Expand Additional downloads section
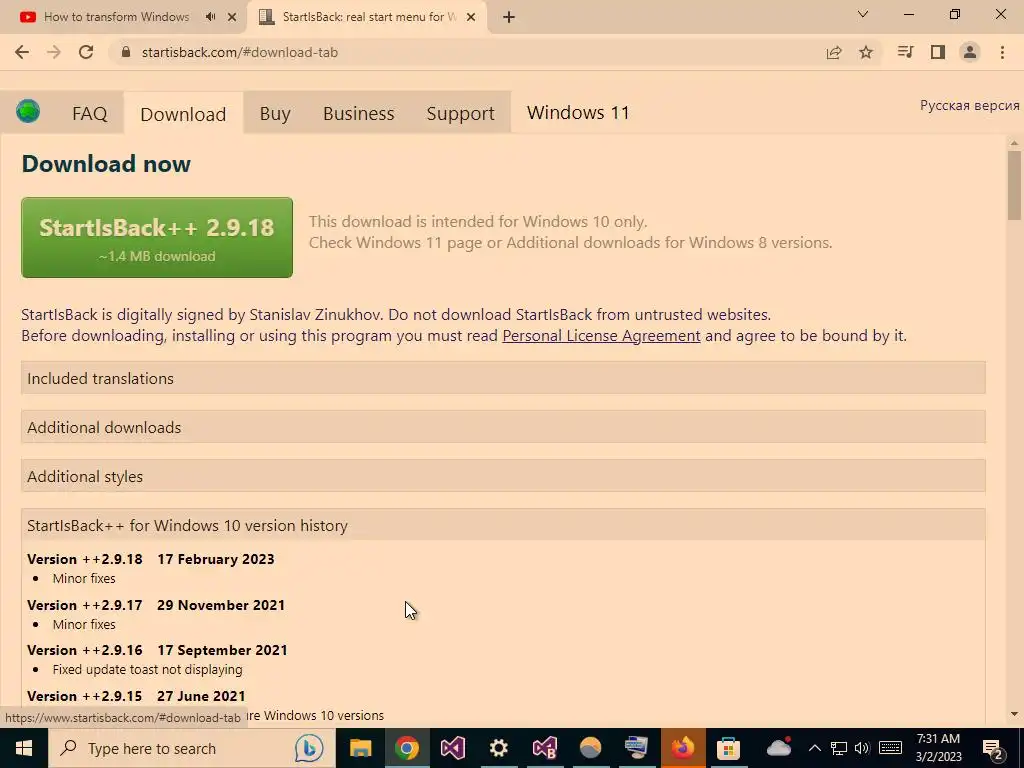1024x768 pixels. tap(503, 427)
